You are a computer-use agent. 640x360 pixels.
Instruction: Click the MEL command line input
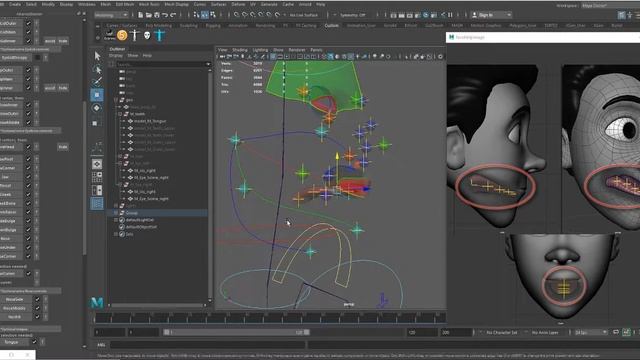point(207,345)
